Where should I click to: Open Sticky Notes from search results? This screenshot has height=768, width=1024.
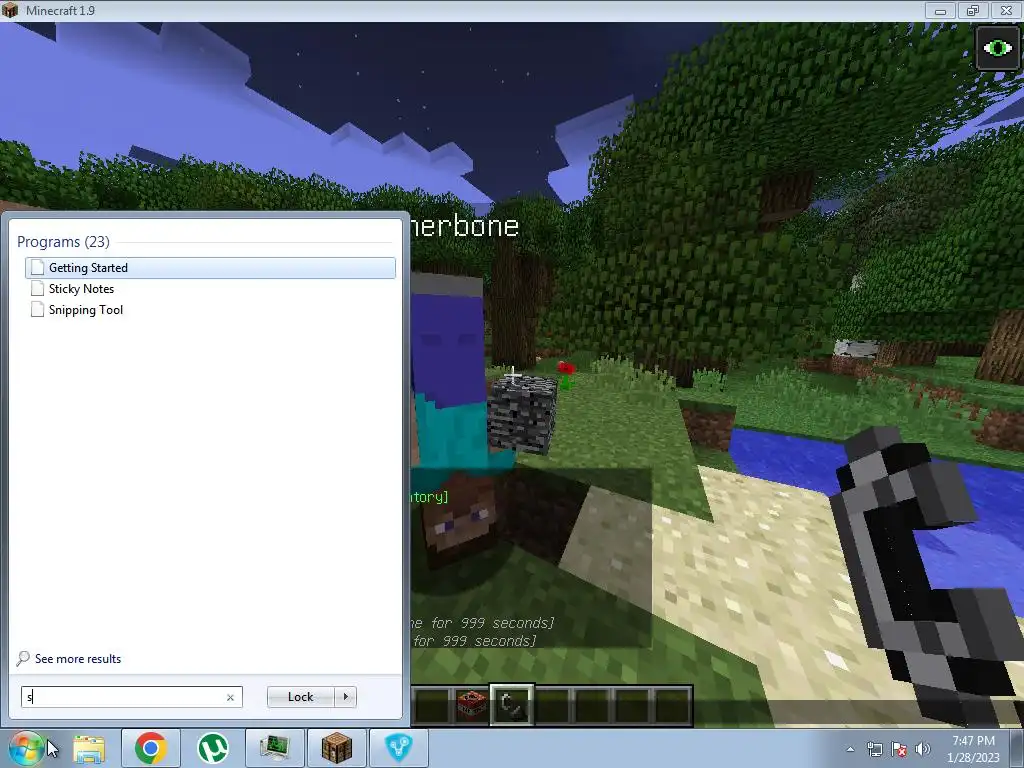point(210,289)
